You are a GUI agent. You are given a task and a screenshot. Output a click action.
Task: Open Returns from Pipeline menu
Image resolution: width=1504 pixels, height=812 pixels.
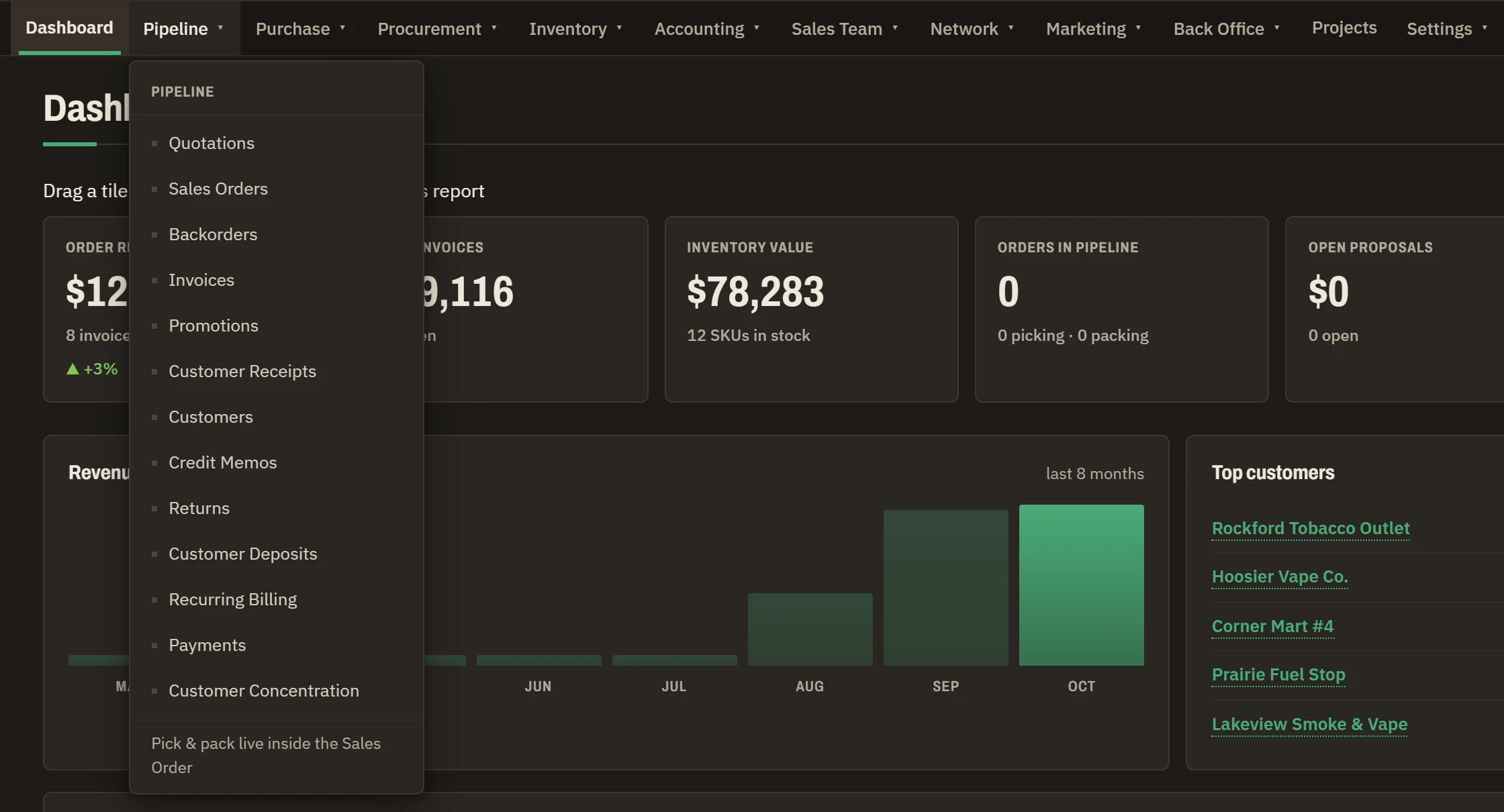click(x=276, y=508)
